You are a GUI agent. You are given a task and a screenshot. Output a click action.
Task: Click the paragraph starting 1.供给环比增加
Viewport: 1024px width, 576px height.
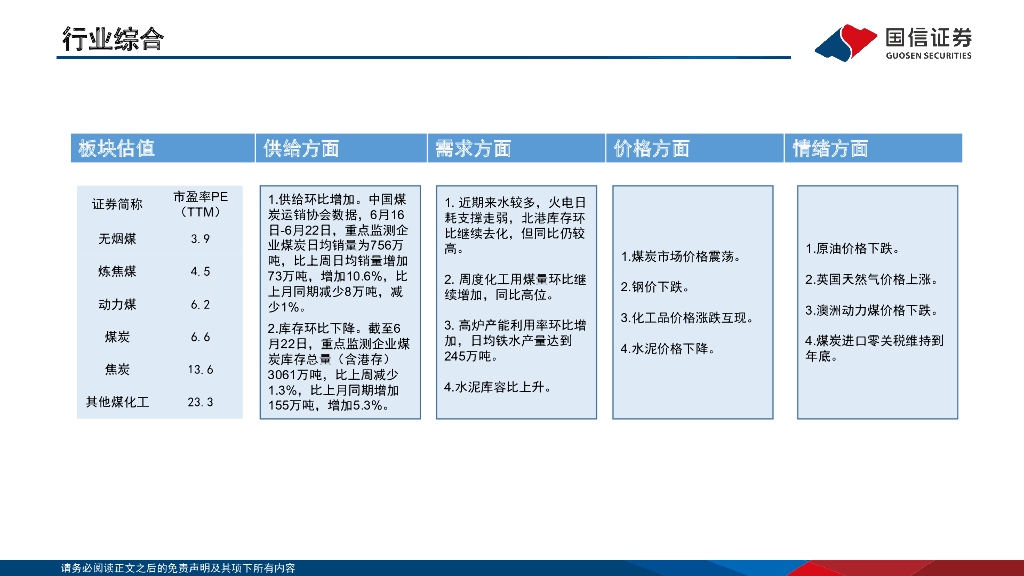(338, 253)
